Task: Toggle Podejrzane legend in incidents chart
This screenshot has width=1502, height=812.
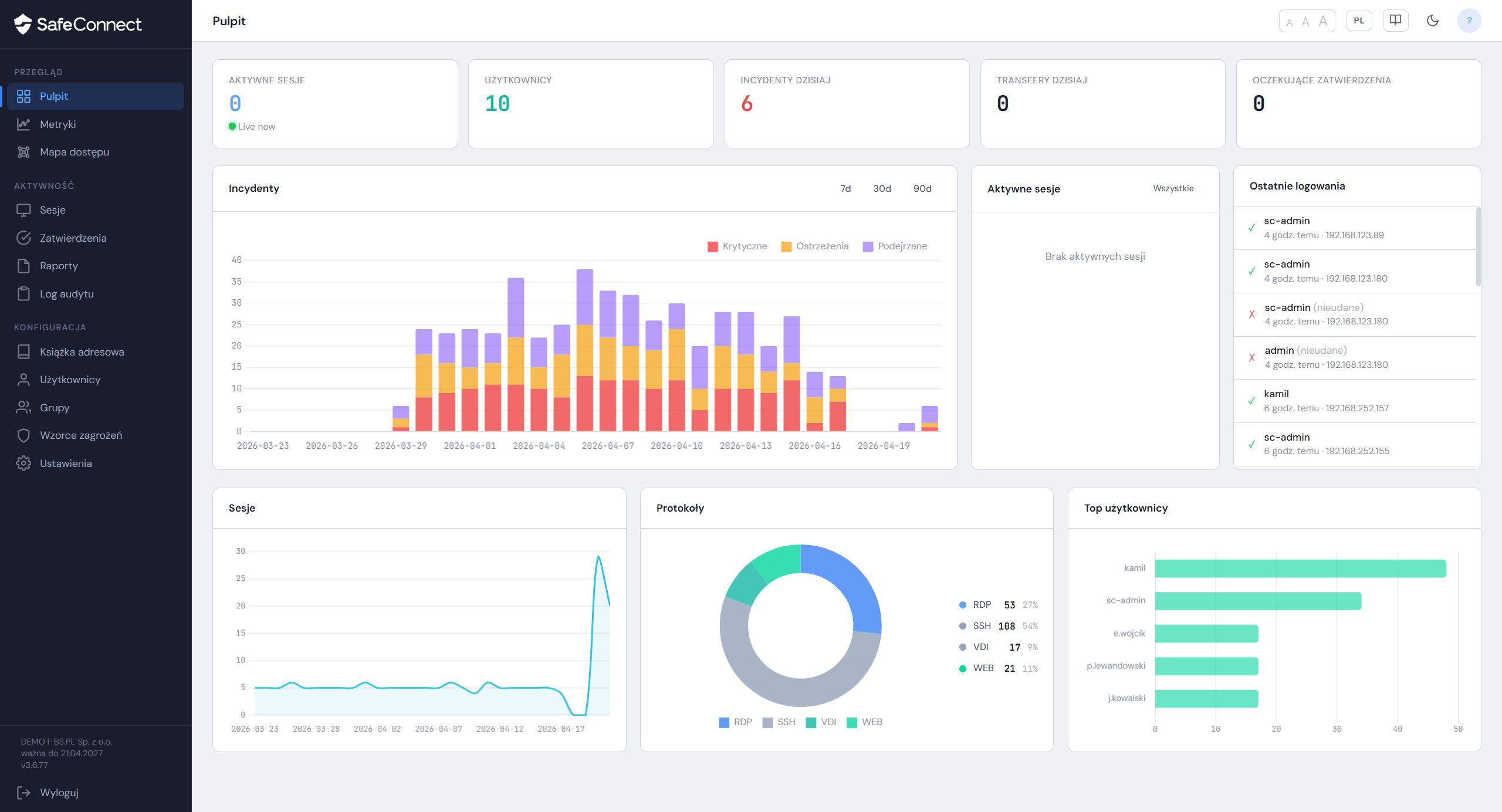Action: [895, 246]
